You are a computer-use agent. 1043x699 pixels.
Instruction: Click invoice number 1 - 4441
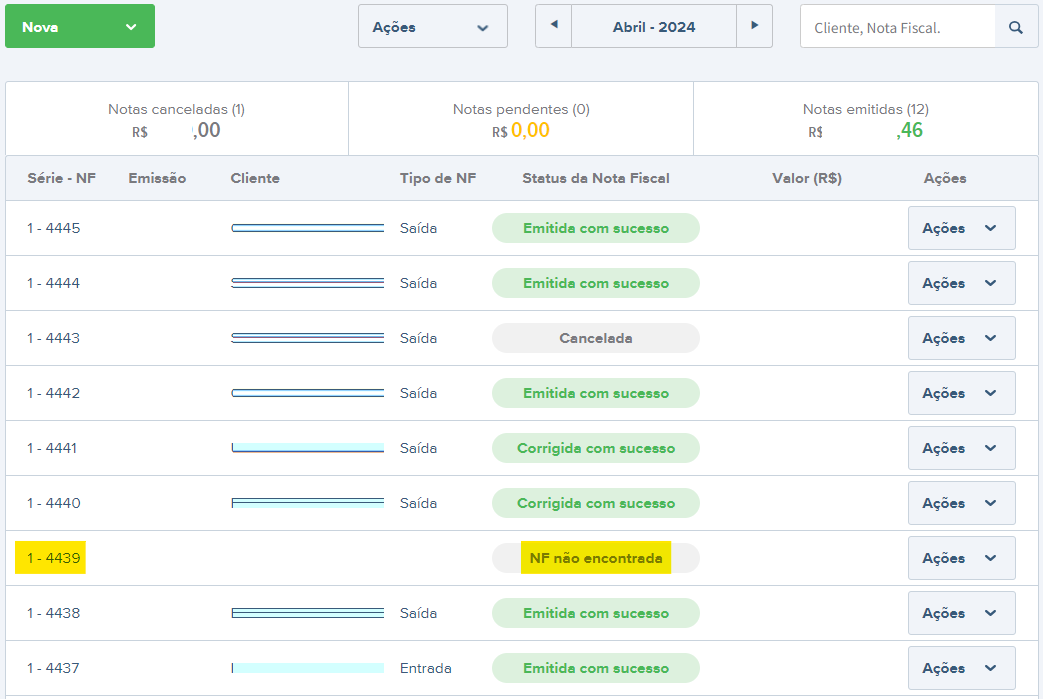coord(52,448)
